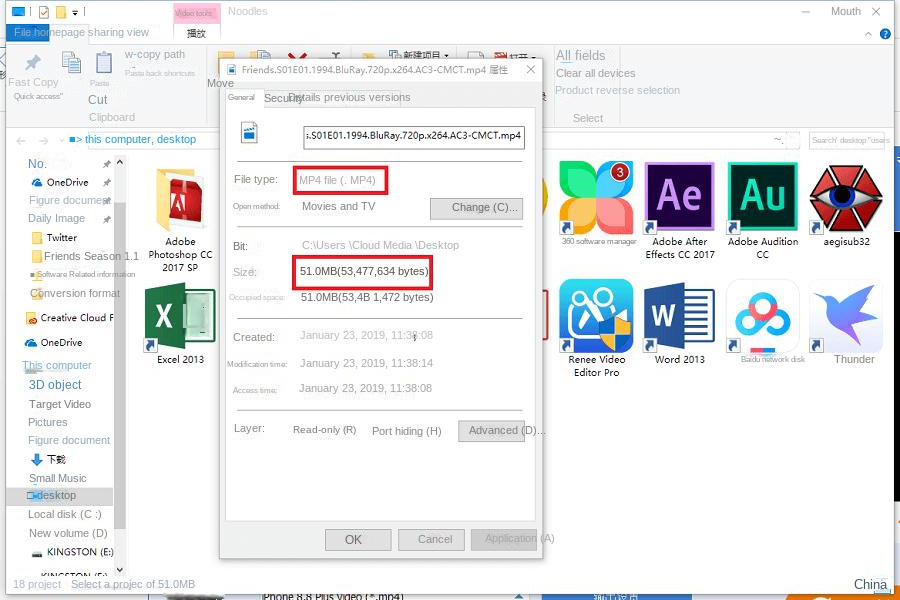Click Clear all devices option
The height and width of the screenshot is (600, 900).
tap(595, 73)
